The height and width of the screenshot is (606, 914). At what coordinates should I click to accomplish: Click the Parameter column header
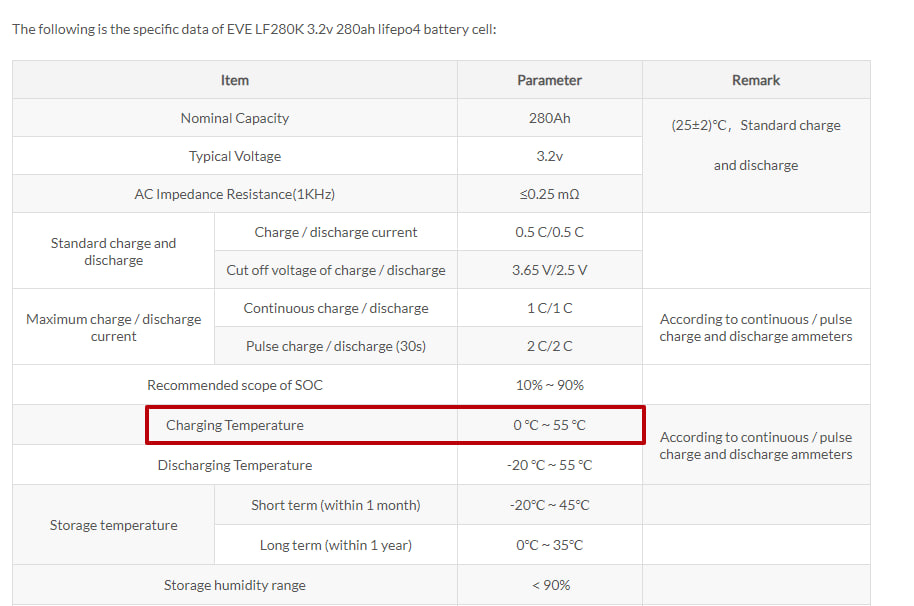pyautogui.click(x=550, y=80)
